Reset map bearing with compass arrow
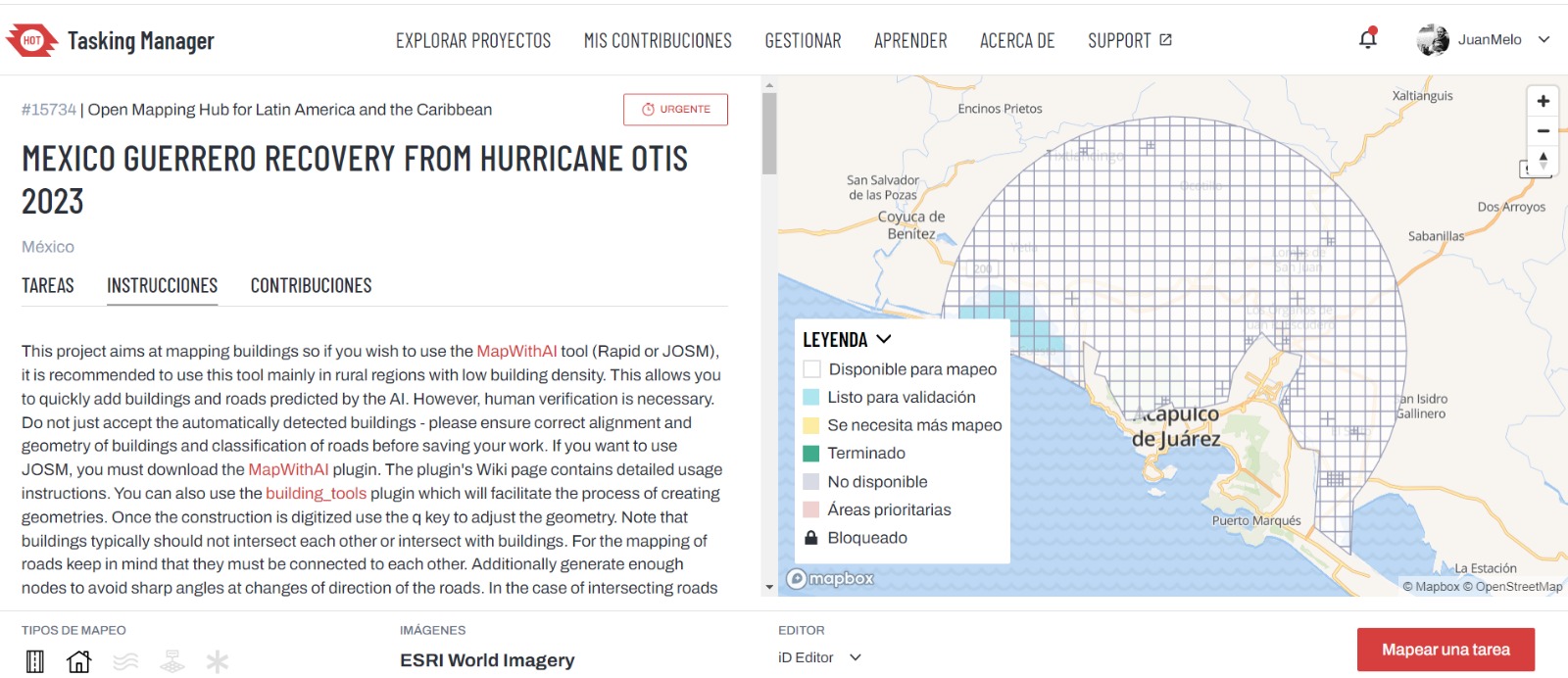1568x678 pixels. (x=1543, y=161)
